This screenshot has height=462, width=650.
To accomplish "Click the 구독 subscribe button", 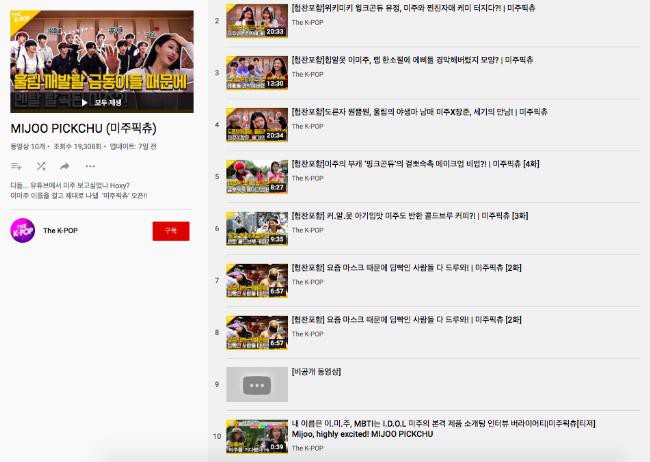I will 171,231.
